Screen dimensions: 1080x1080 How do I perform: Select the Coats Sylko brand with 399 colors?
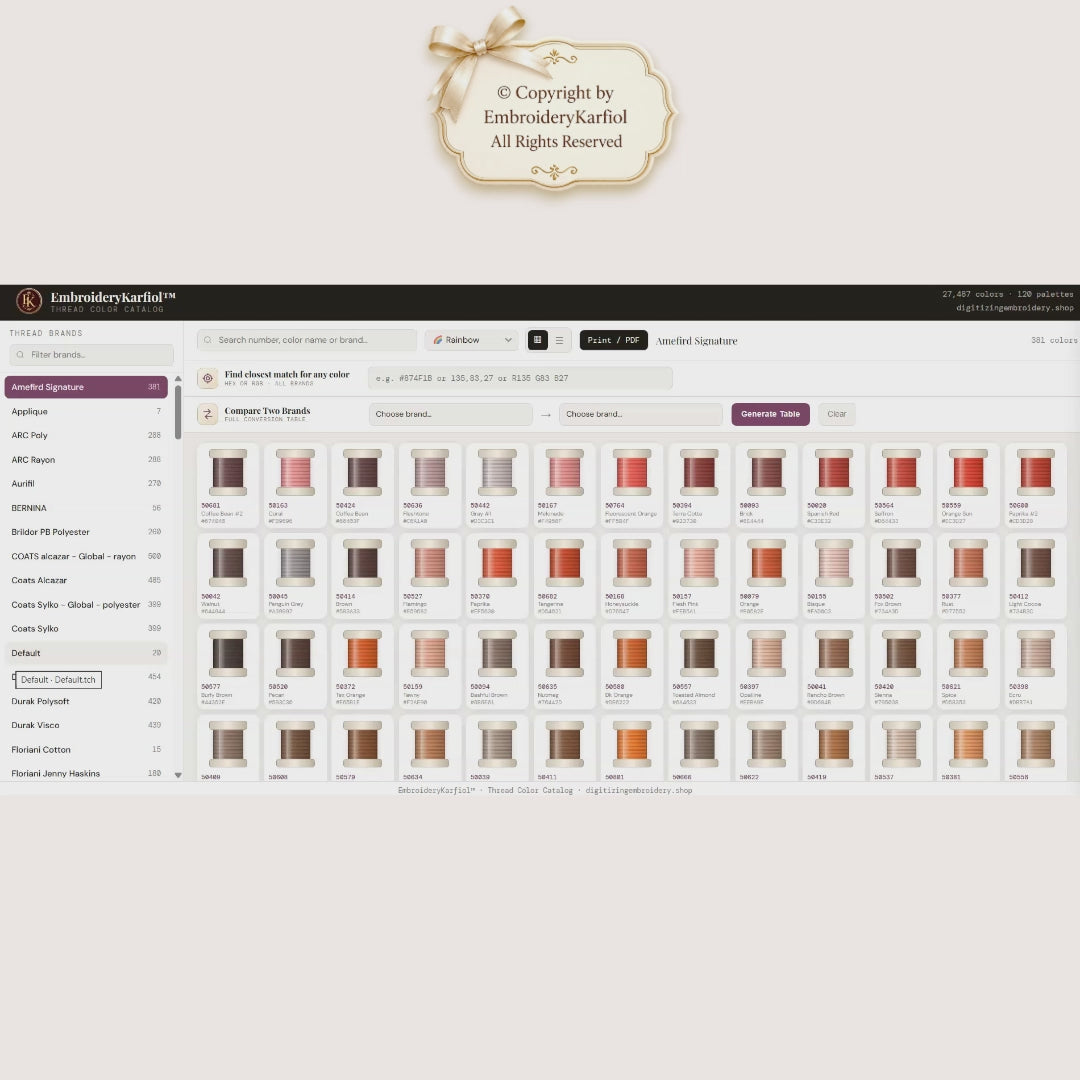86,629
